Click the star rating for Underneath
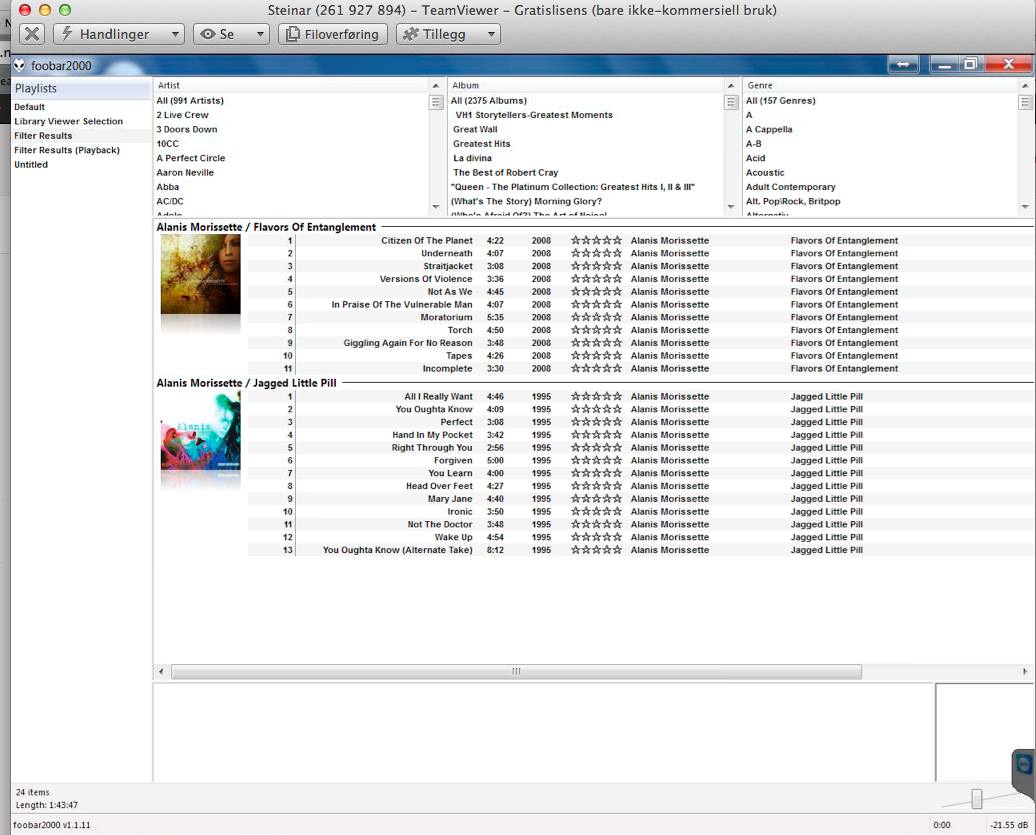Image resolution: width=1036 pixels, height=835 pixels. (x=597, y=254)
